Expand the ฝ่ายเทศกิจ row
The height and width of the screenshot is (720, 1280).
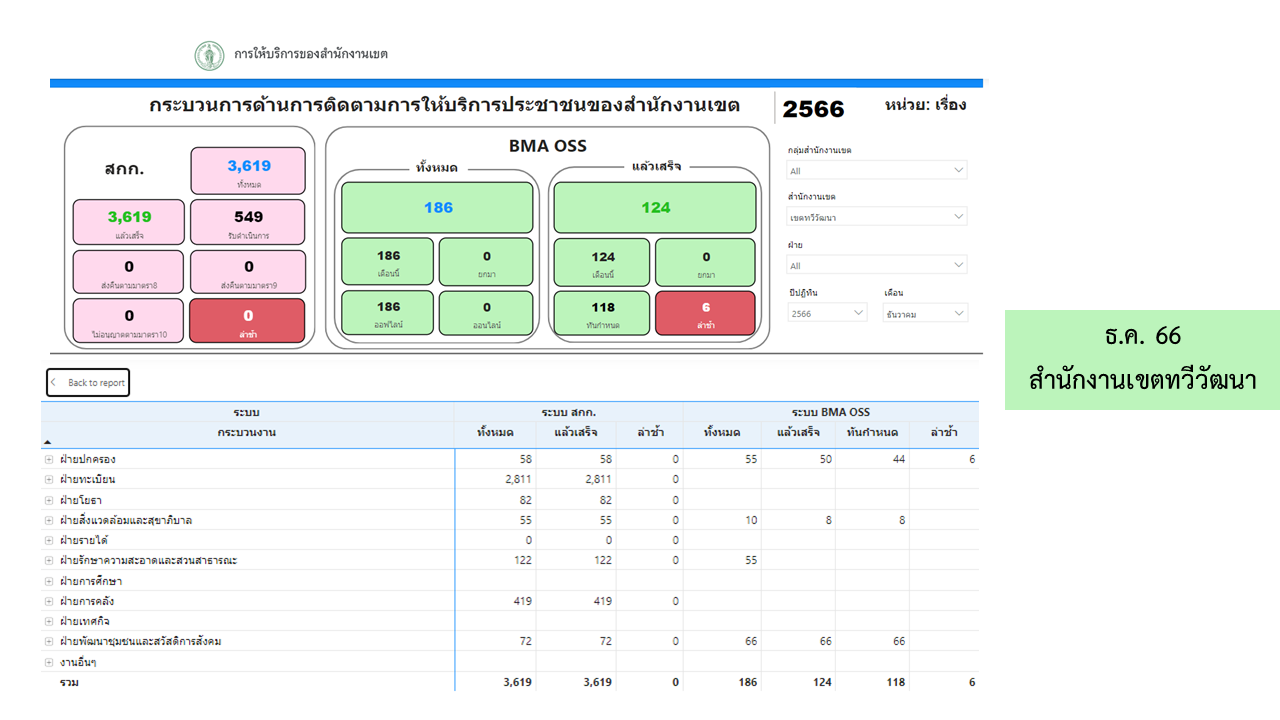(x=48, y=621)
